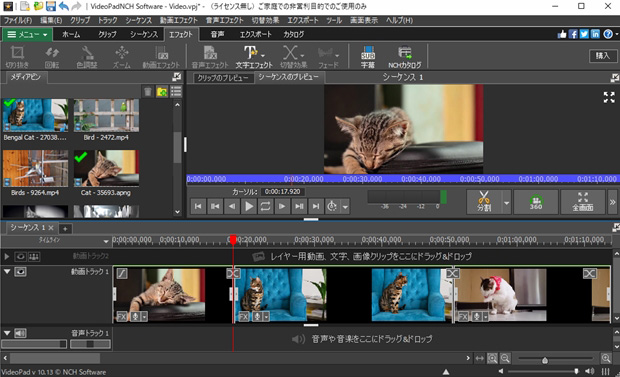Jump to start of sequence

198,206
